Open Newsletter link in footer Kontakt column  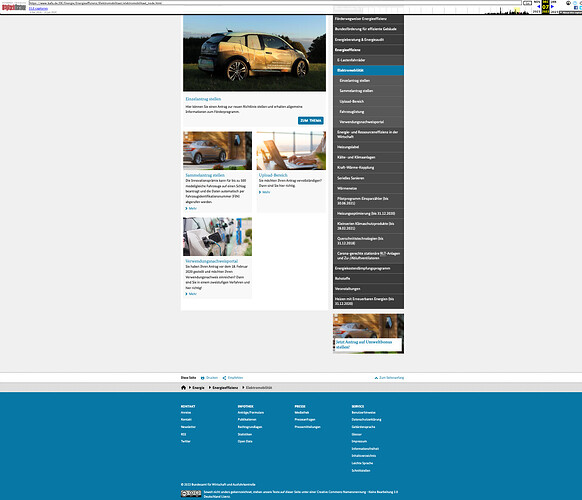click(188, 427)
